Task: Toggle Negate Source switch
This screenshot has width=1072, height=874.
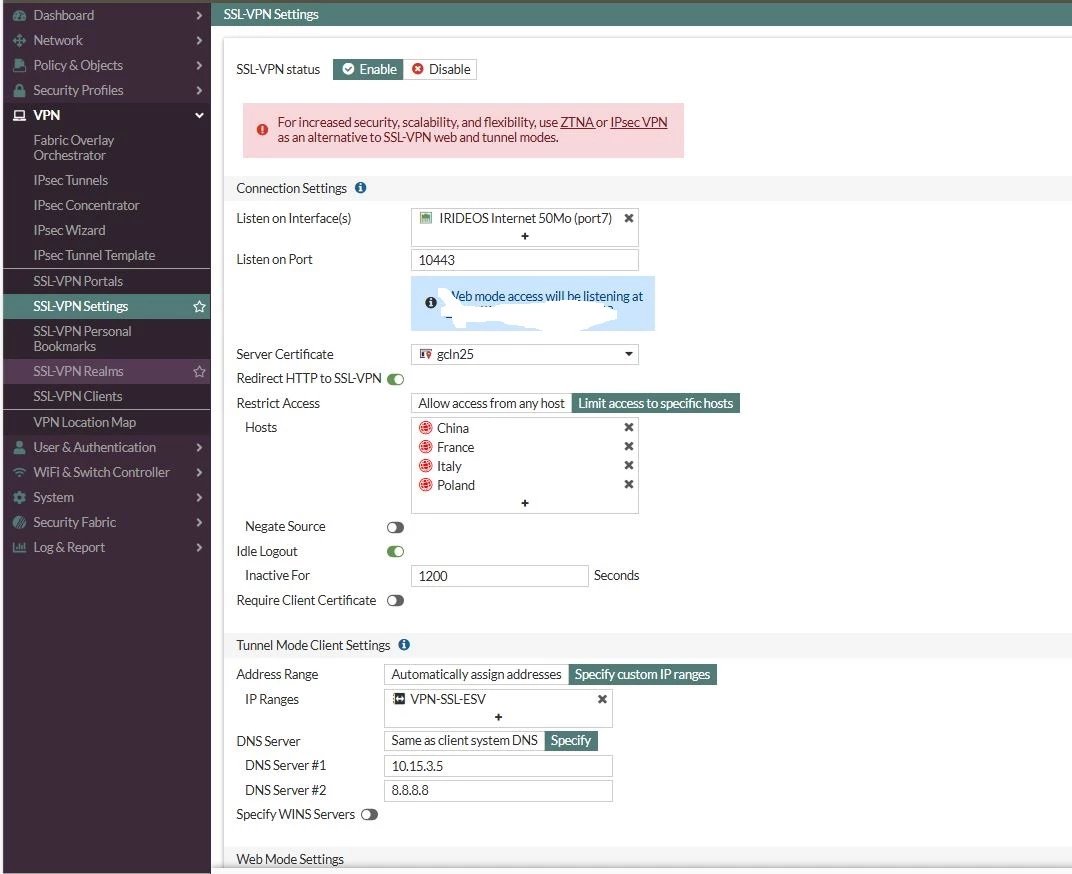Action: pyautogui.click(x=395, y=527)
